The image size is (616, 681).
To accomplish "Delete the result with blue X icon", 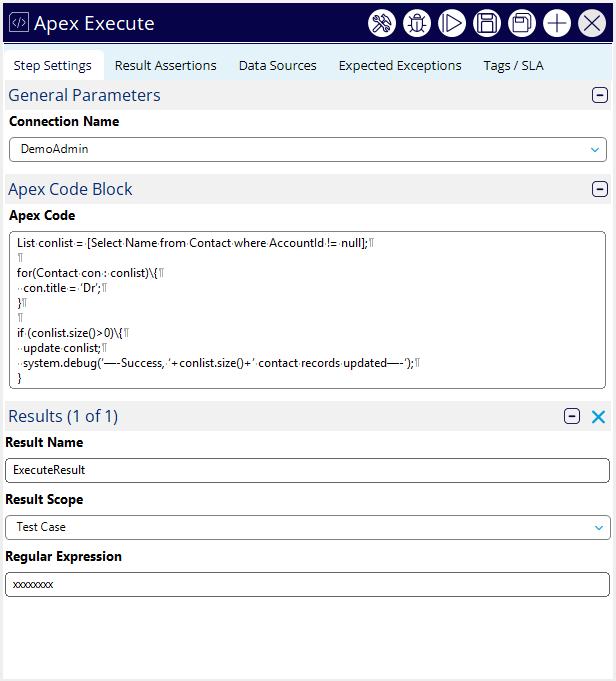I will pyautogui.click(x=598, y=417).
